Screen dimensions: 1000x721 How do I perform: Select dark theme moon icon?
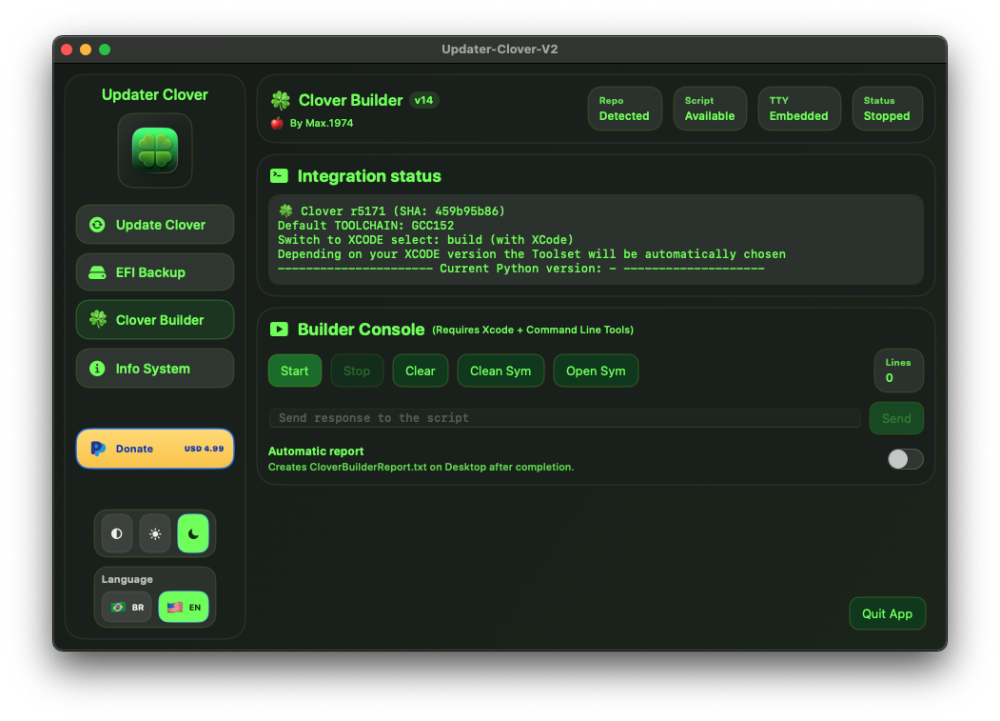[x=193, y=534]
